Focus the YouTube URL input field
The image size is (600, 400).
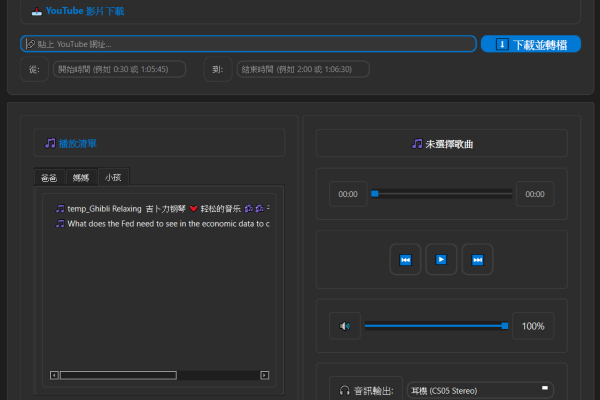[x=248, y=44]
